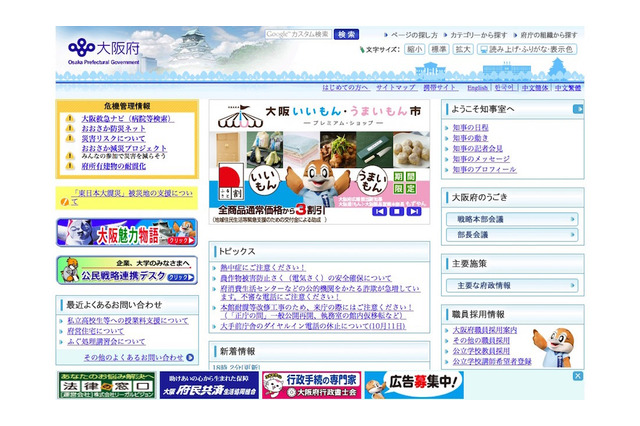Viewport: 640px width, 426px height.
Task: Open はじめての方へ link
Action: click(345, 87)
